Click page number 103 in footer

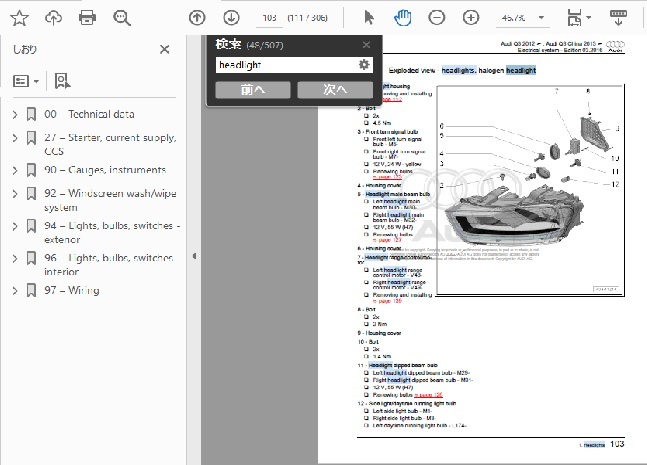pos(617,444)
